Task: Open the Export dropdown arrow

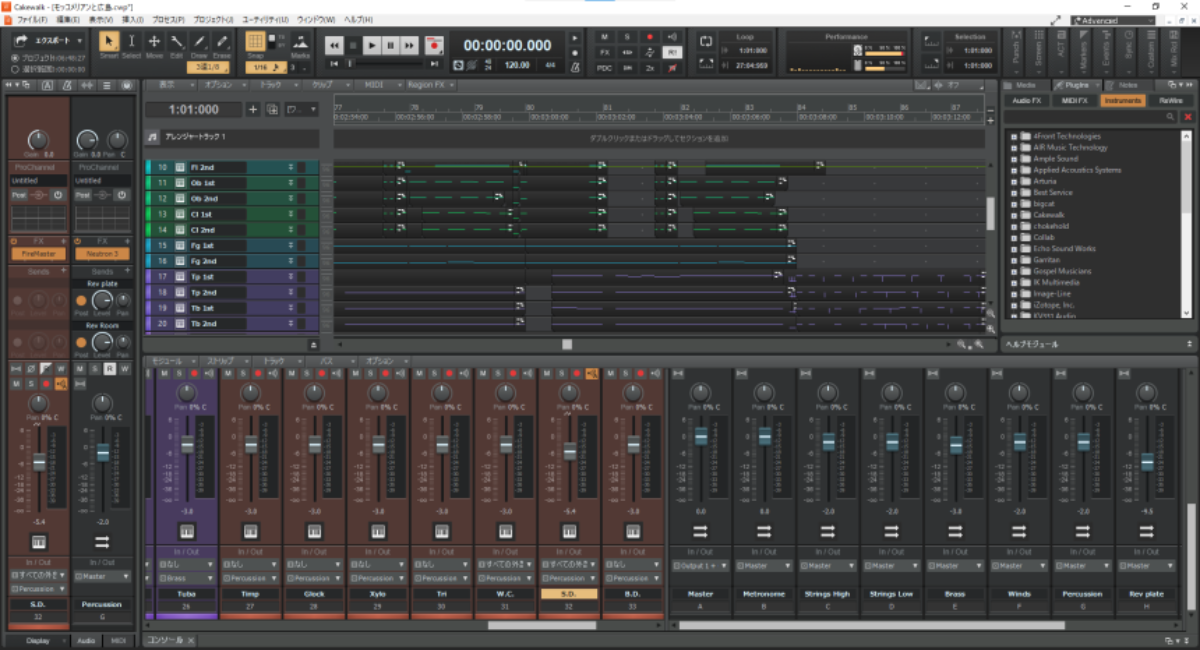Action: coord(80,40)
